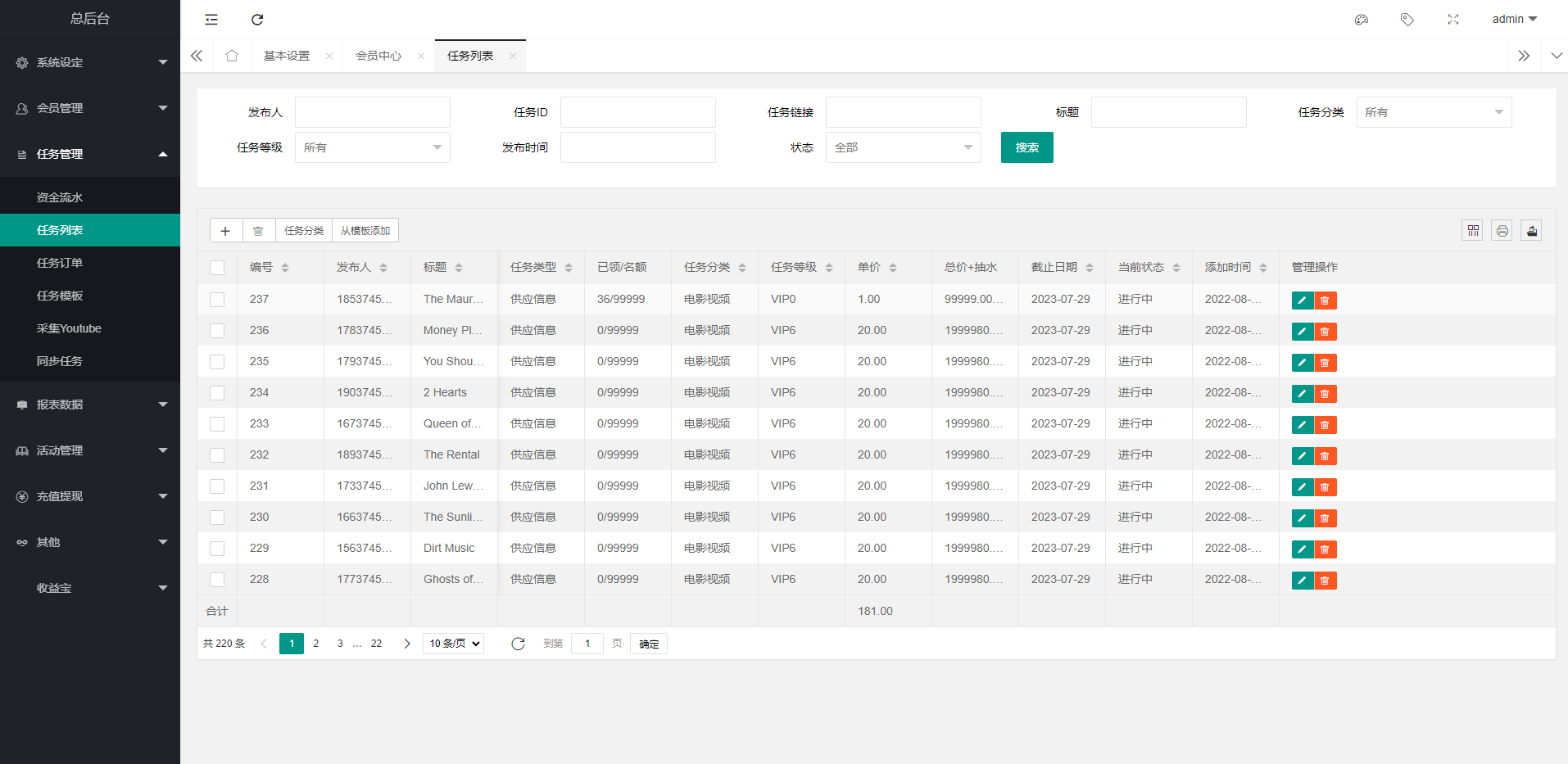Image resolution: width=1568 pixels, height=764 pixels.
Task: Delete task 228 with red trash icon
Action: [1325, 581]
